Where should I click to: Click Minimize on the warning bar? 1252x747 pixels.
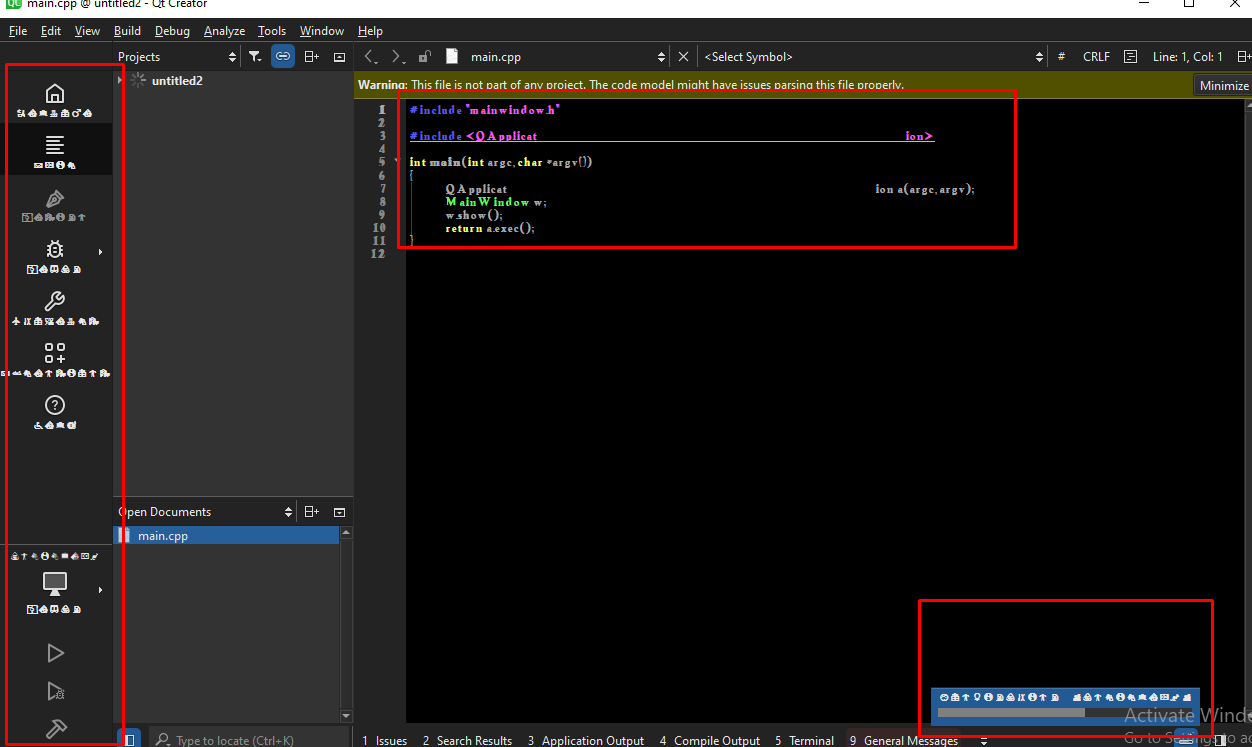1223,85
